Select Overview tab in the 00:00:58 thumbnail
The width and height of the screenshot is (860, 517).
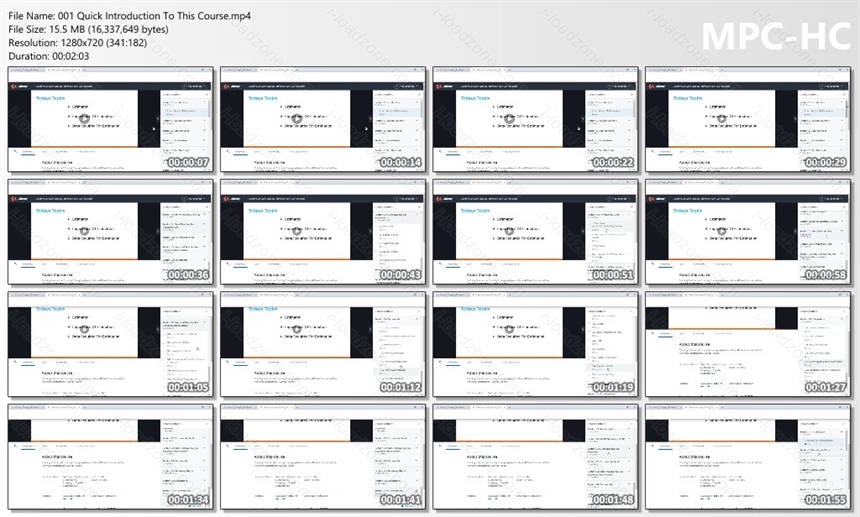tap(665, 264)
